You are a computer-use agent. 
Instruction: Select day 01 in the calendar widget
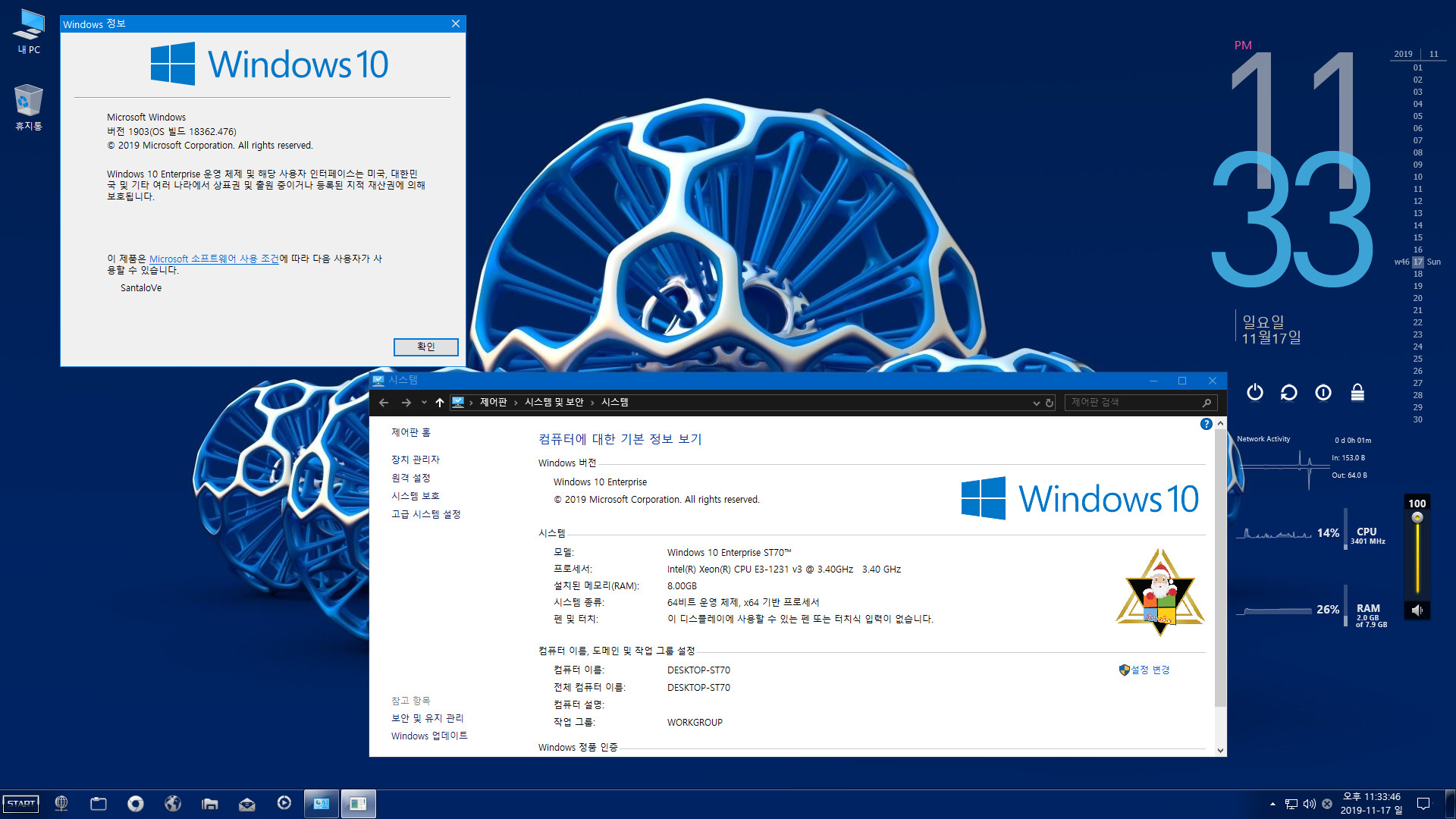click(x=1417, y=67)
